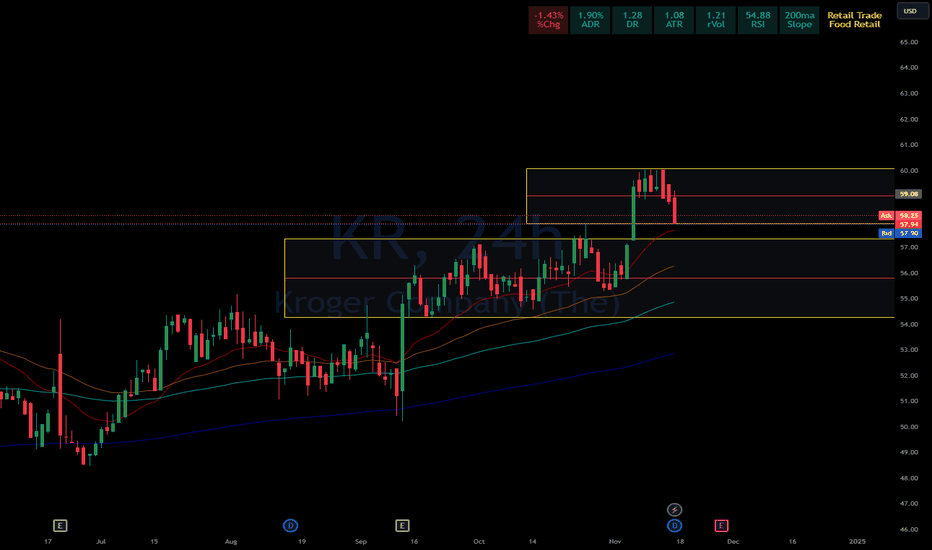Click the November dividend D marker
932x550 pixels.
[674, 526]
